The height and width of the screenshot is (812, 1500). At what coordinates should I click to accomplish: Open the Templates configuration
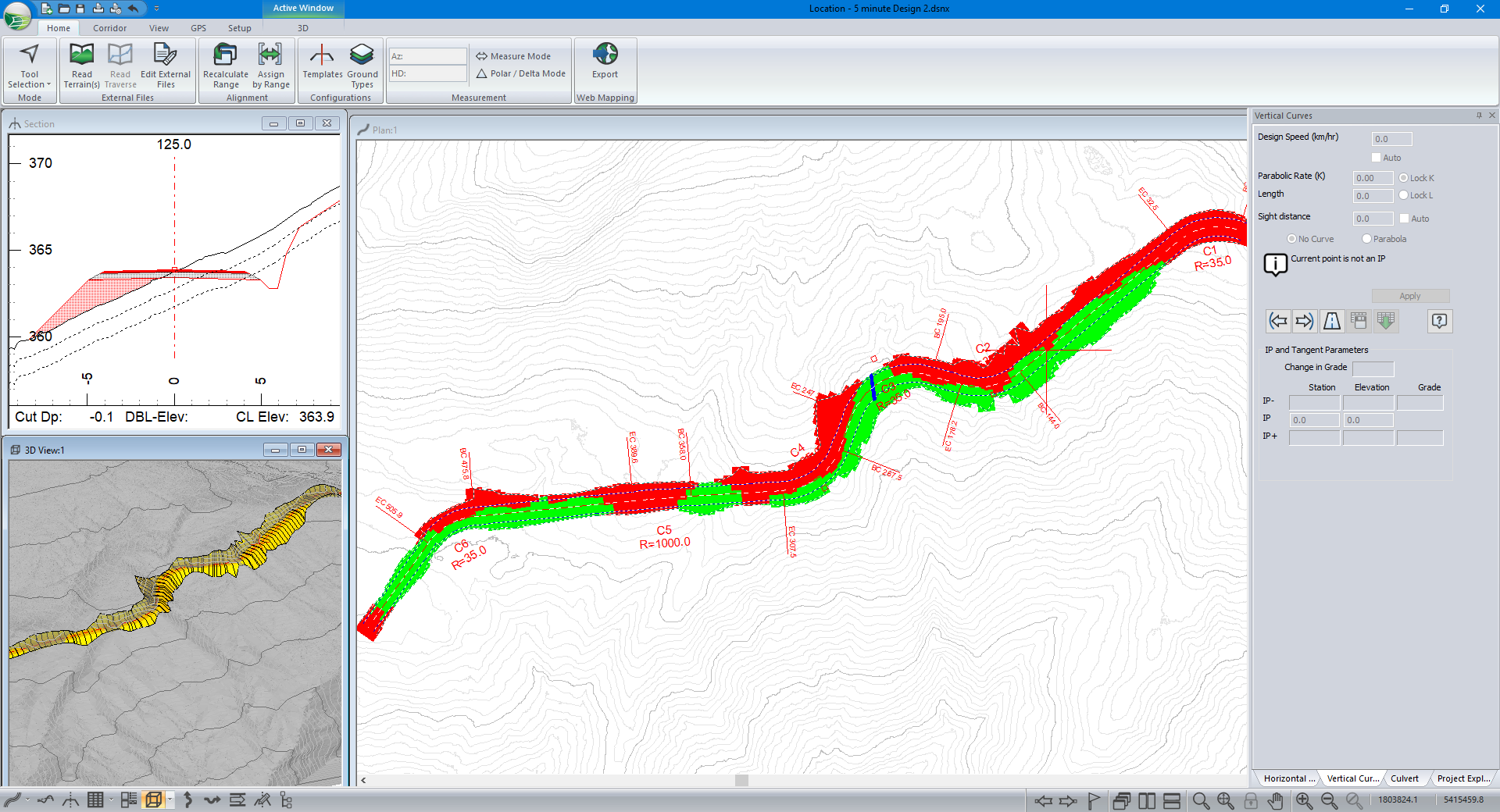[322, 55]
